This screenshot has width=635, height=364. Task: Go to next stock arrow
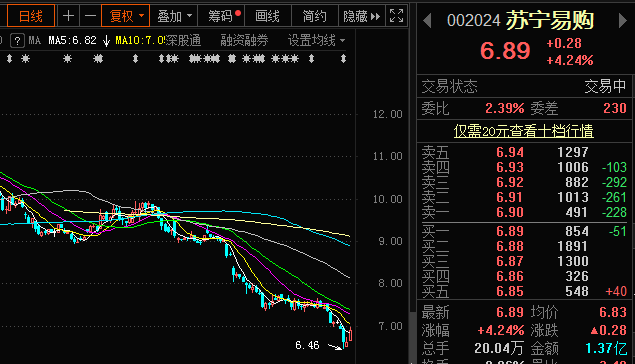[x=623, y=20]
